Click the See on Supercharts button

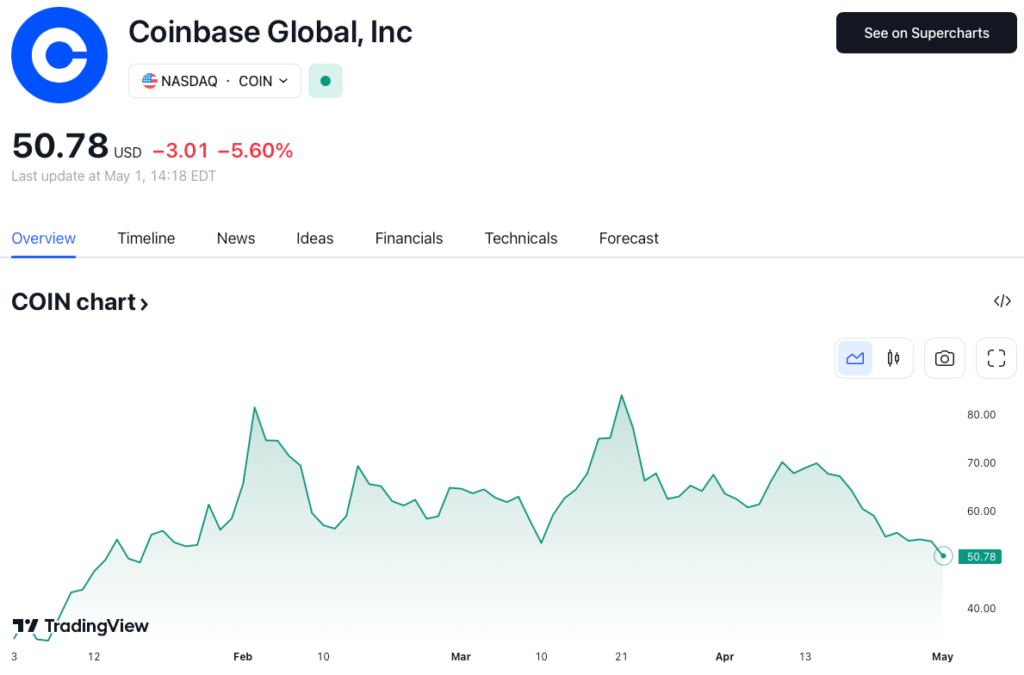[x=925, y=32]
